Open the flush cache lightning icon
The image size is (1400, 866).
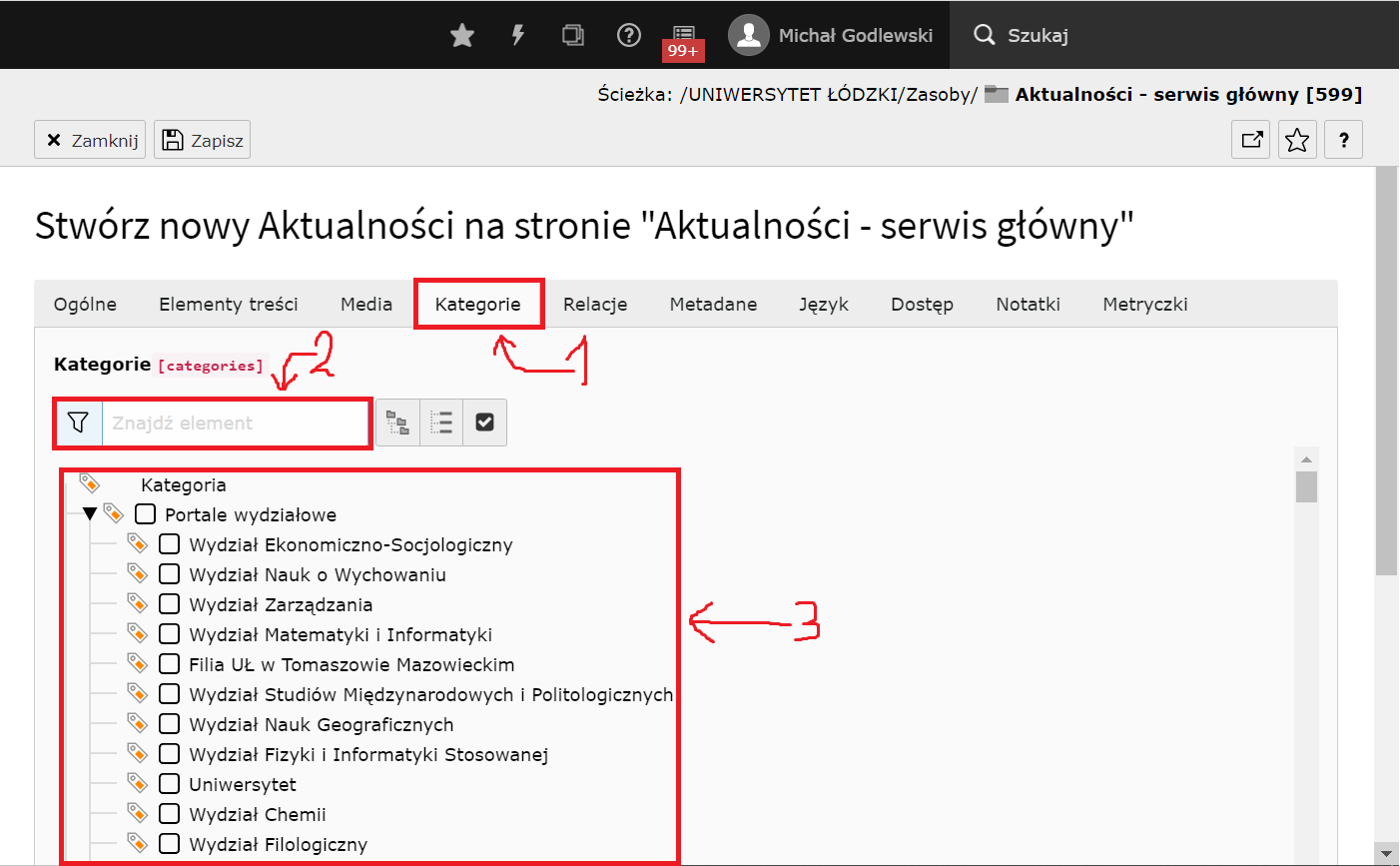pos(517,36)
